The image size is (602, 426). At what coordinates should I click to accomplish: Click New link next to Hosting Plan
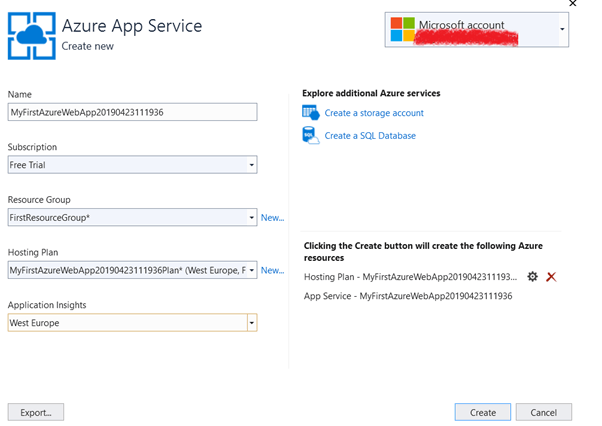(x=273, y=270)
